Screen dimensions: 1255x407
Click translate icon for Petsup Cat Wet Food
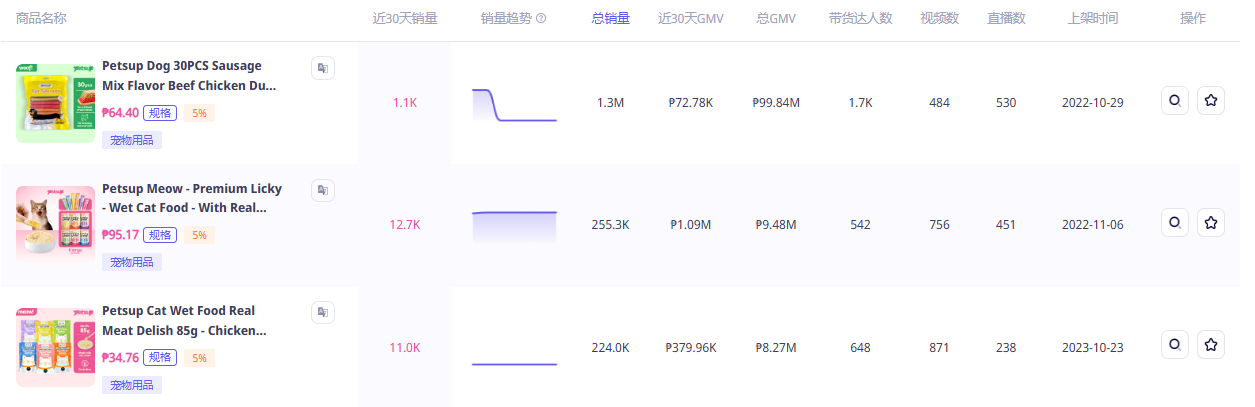pos(322,313)
